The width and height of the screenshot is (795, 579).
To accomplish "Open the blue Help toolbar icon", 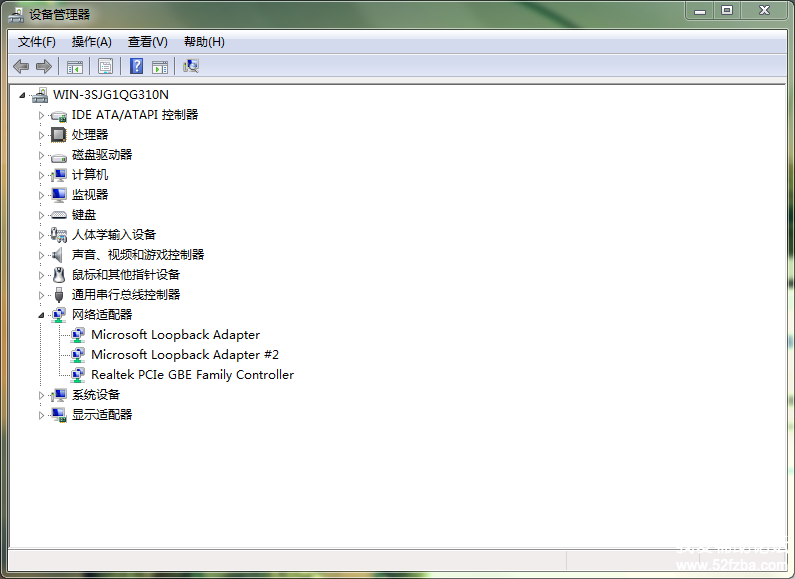I will tap(136, 66).
